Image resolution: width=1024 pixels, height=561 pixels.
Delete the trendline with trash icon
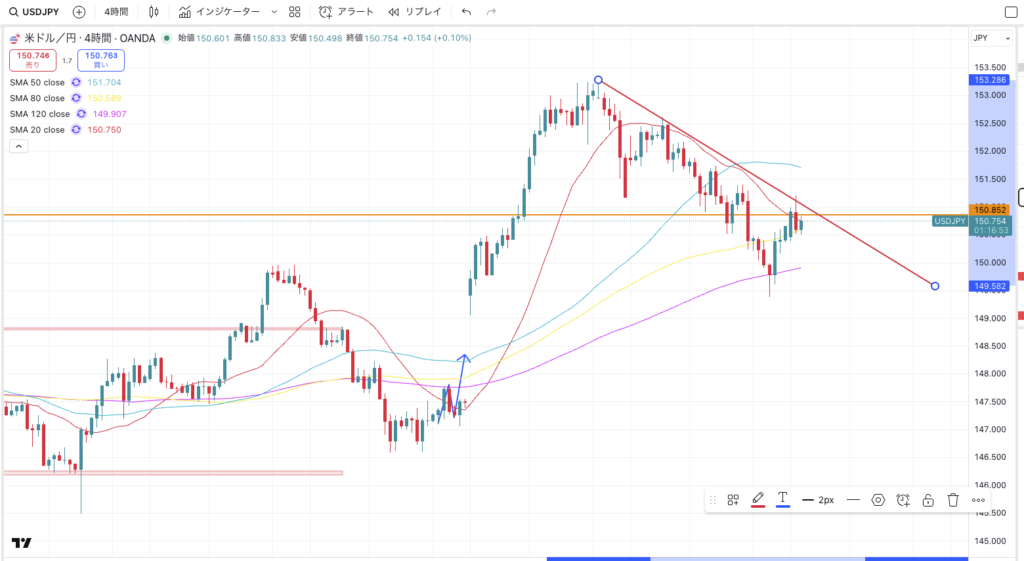[953, 499]
